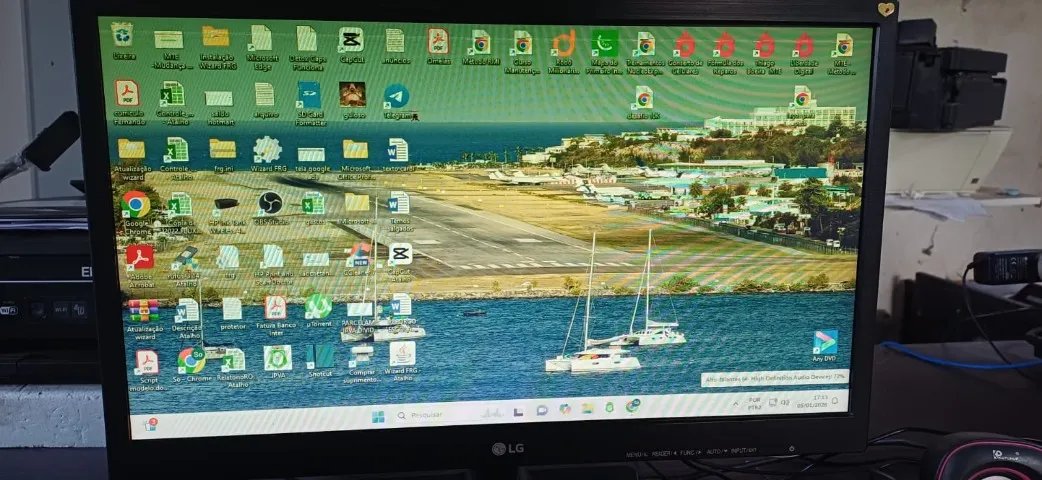Screen dimensions: 1042x480
Task: Open the Lixeira recycle bin icon
Action: [x=122, y=35]
